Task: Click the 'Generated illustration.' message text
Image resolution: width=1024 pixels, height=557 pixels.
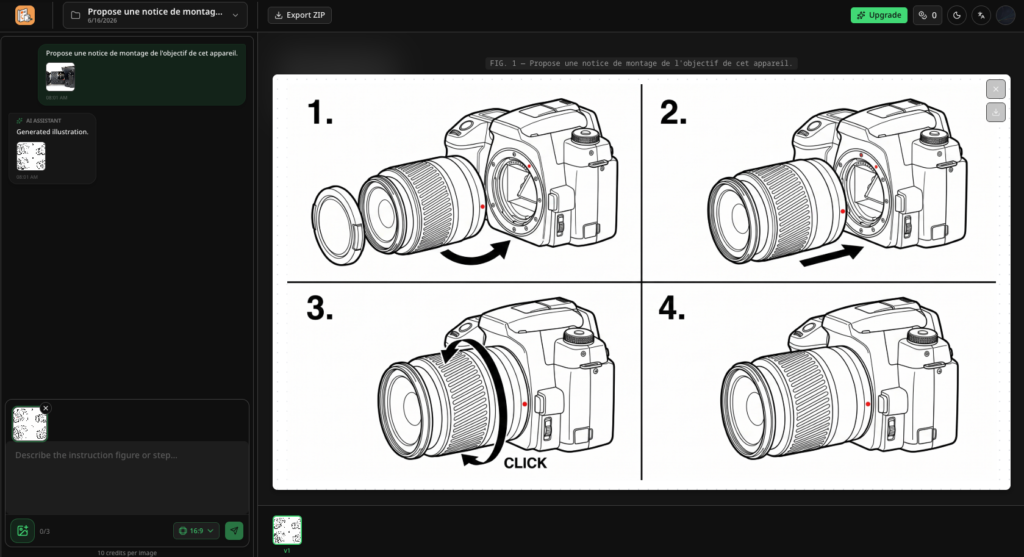Action: pos(52,132)
